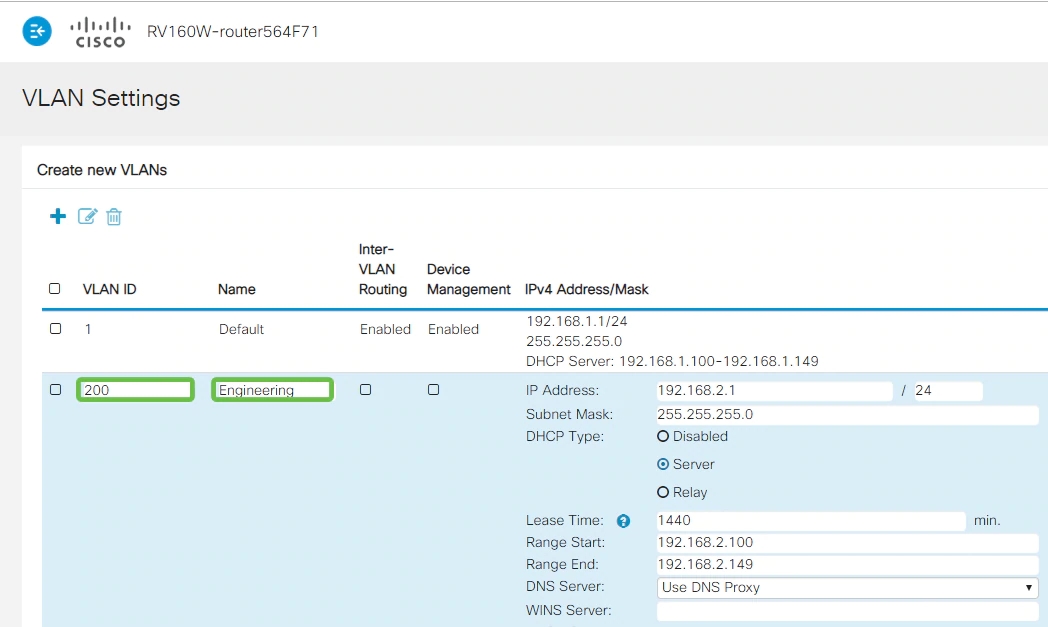Click the Device Management Enabled cell for VLAN 1
Screen dimensions: 1048x627
coord(453,330)
